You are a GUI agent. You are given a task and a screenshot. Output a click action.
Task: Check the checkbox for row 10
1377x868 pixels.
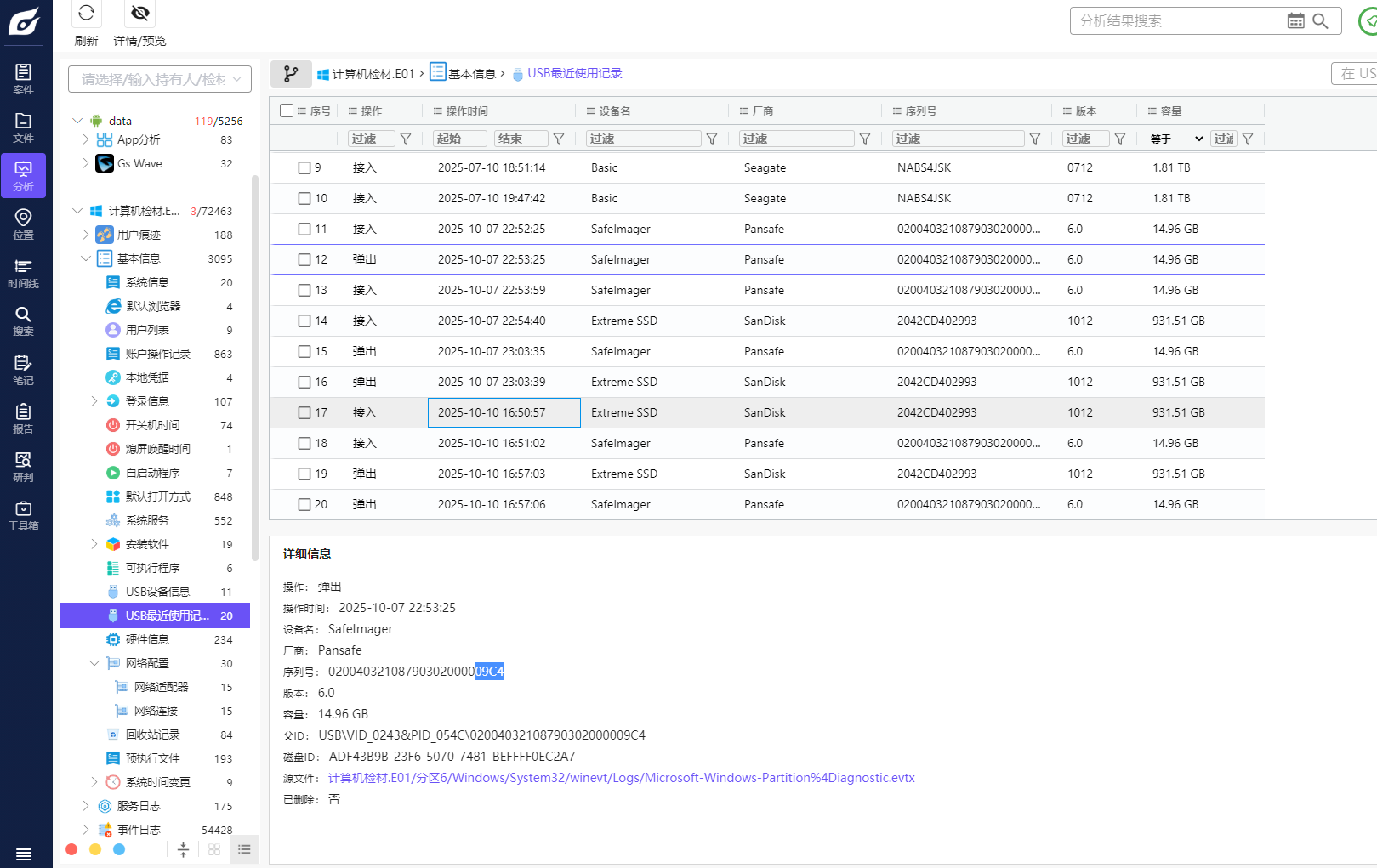pos(304,199)
